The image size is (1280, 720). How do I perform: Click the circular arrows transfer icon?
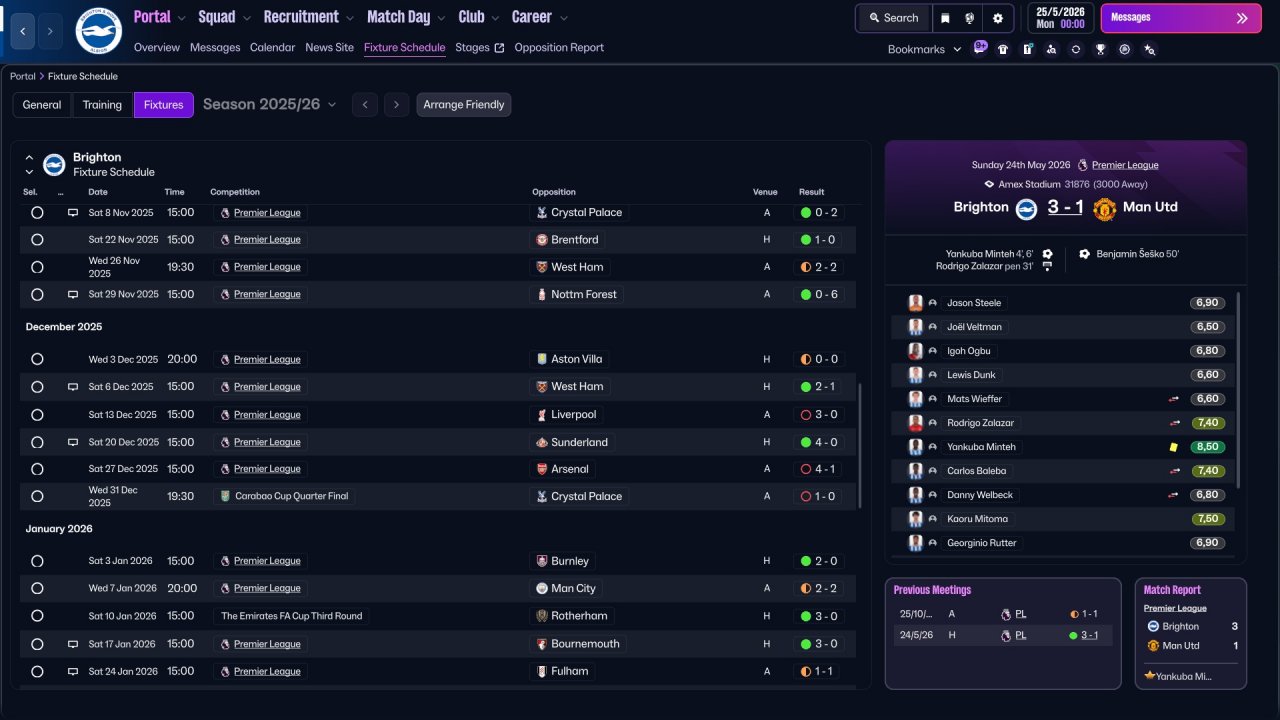[1075, 49]
